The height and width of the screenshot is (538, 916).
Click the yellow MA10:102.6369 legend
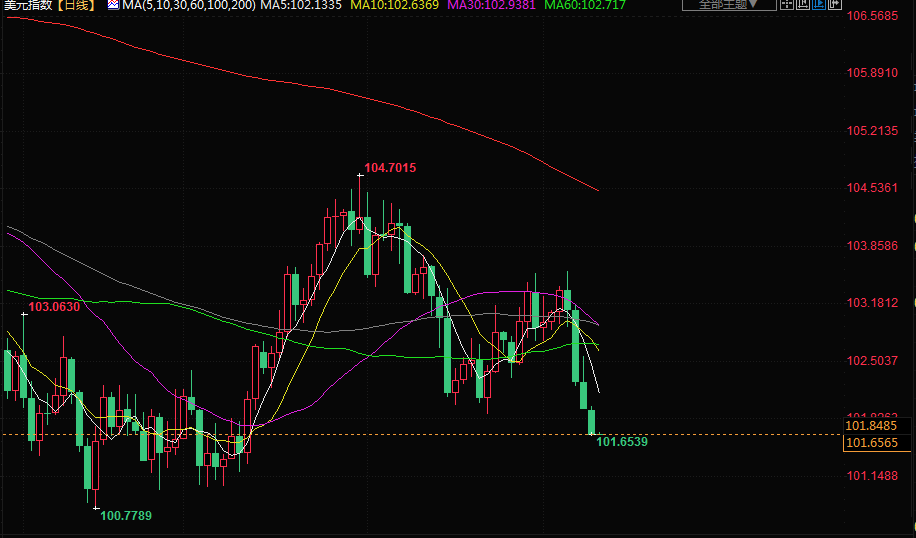coord(393,5)
